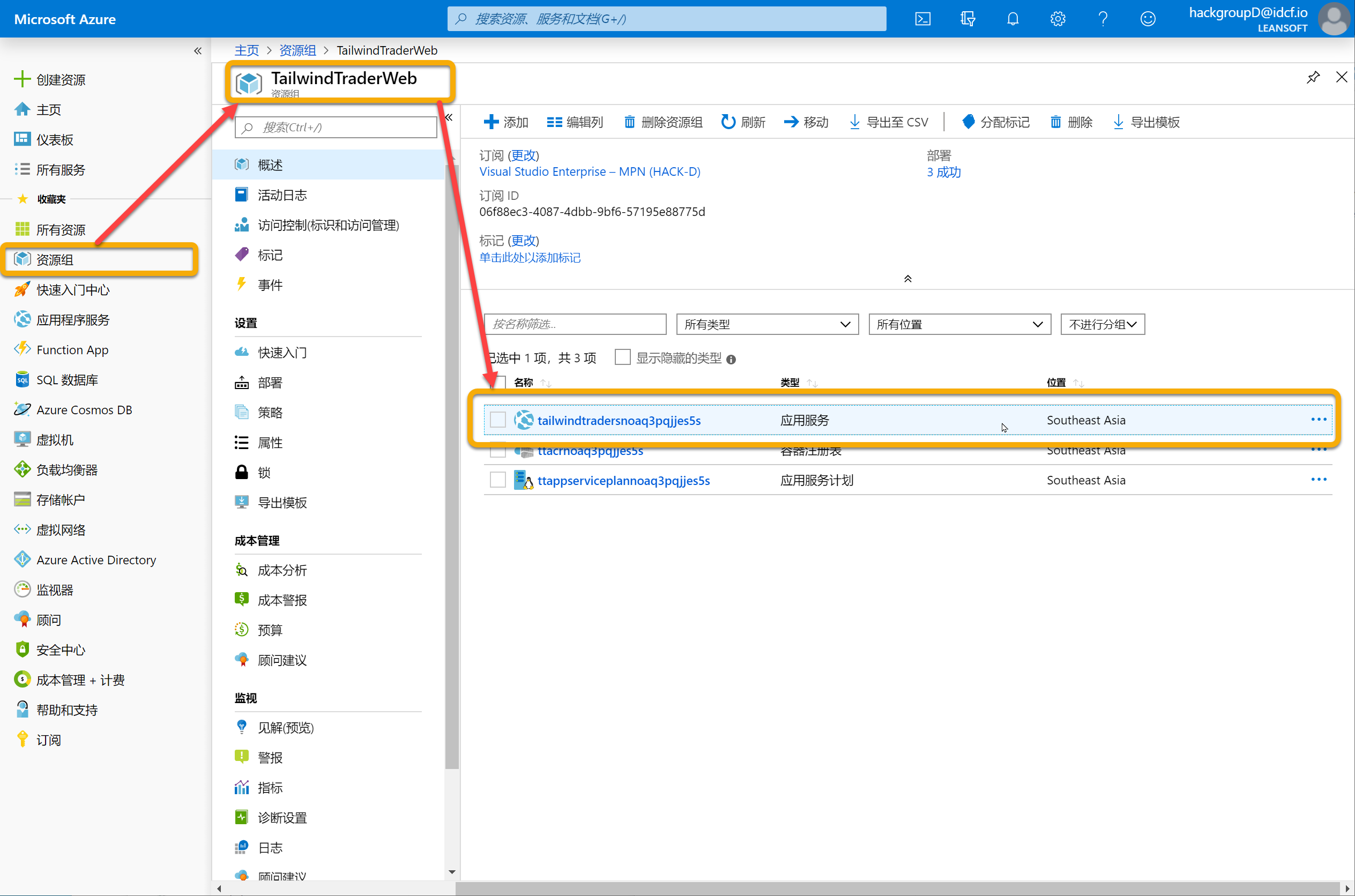Open the 不进行分组 dropdown
The height and width of the screenshot is (896, 1355).
(1103, 324)
